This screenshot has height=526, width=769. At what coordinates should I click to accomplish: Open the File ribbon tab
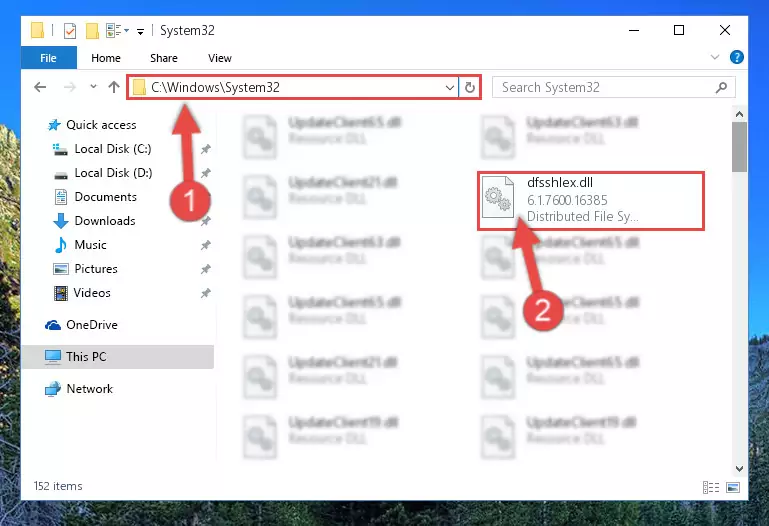pyautogui.click(x=48, y=58)
